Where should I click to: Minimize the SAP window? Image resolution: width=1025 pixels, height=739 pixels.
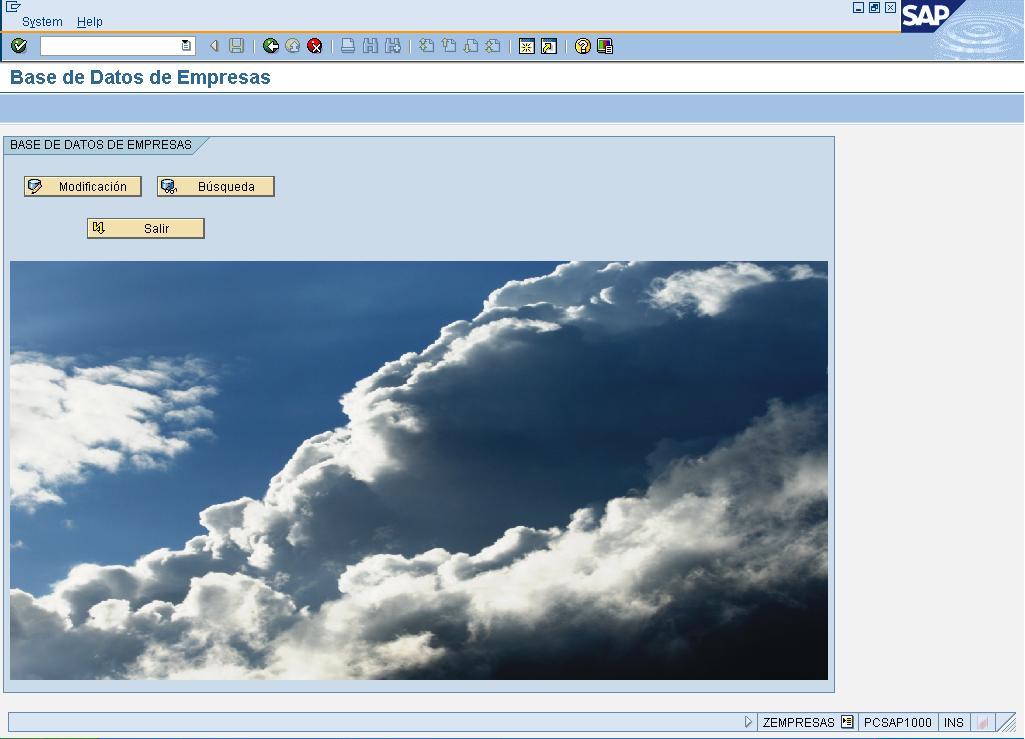pos(859,8)
